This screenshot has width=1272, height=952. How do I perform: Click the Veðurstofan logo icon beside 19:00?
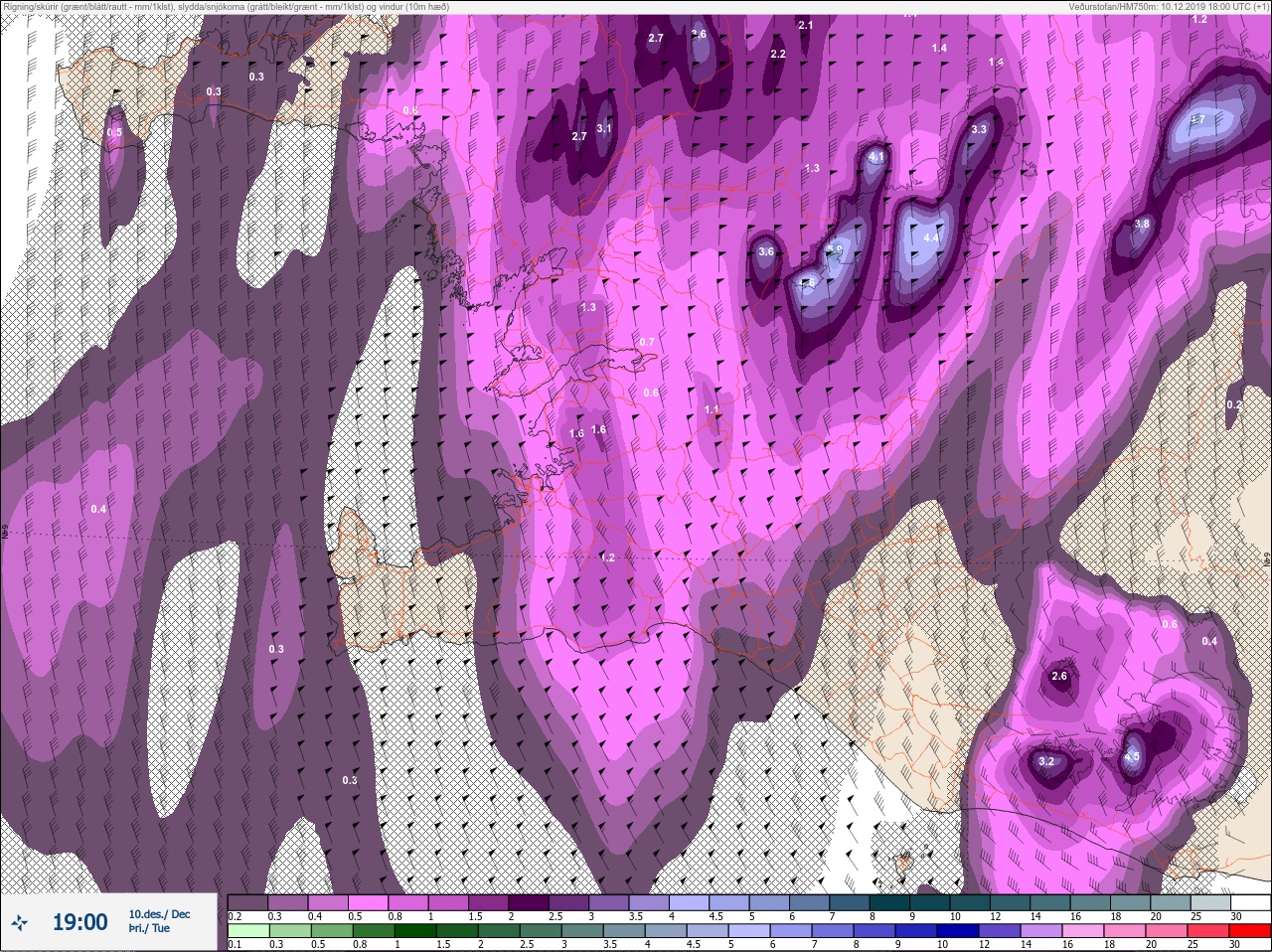20,922
